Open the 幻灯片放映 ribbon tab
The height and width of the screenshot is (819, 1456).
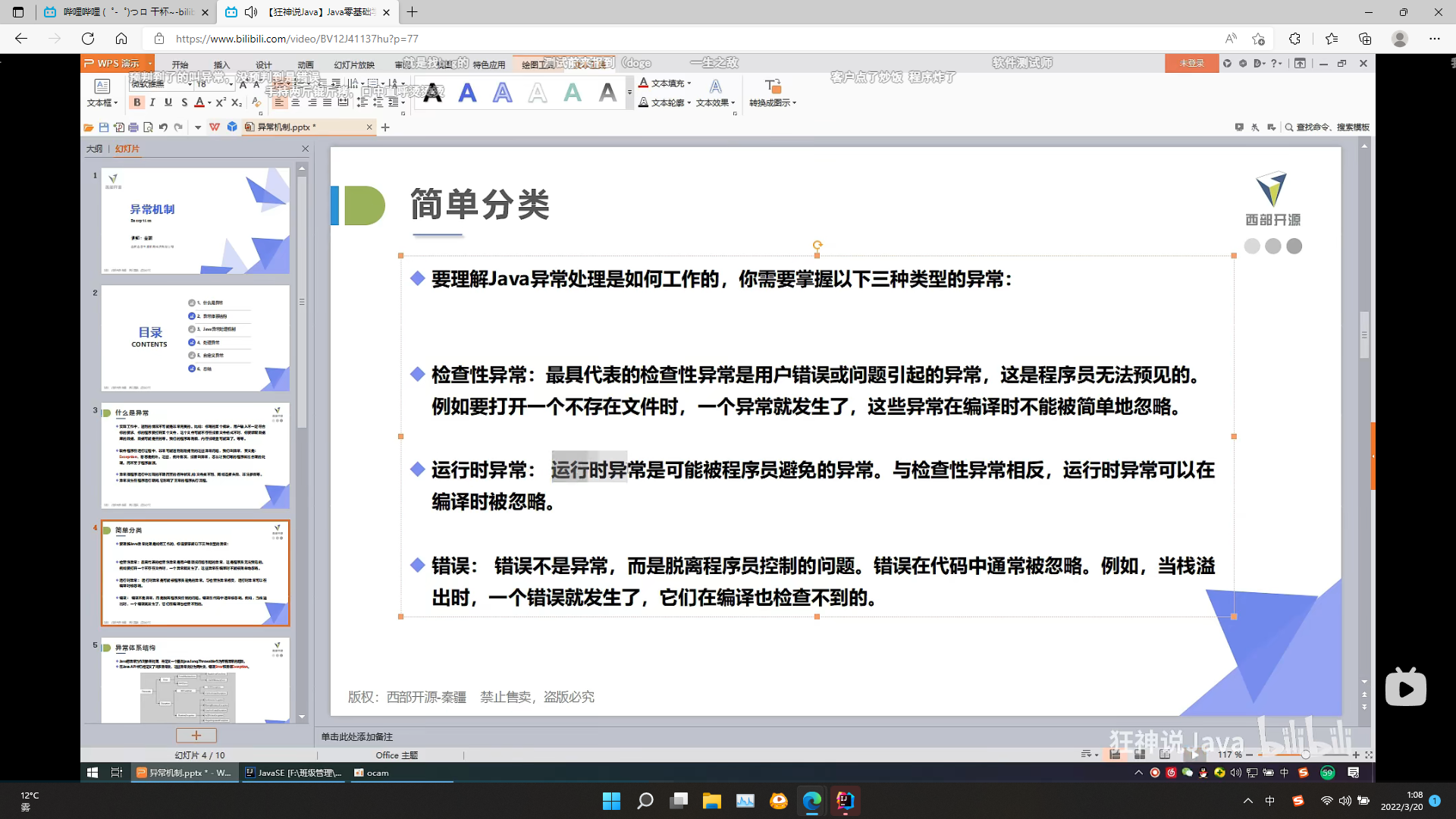coord(354,64)
